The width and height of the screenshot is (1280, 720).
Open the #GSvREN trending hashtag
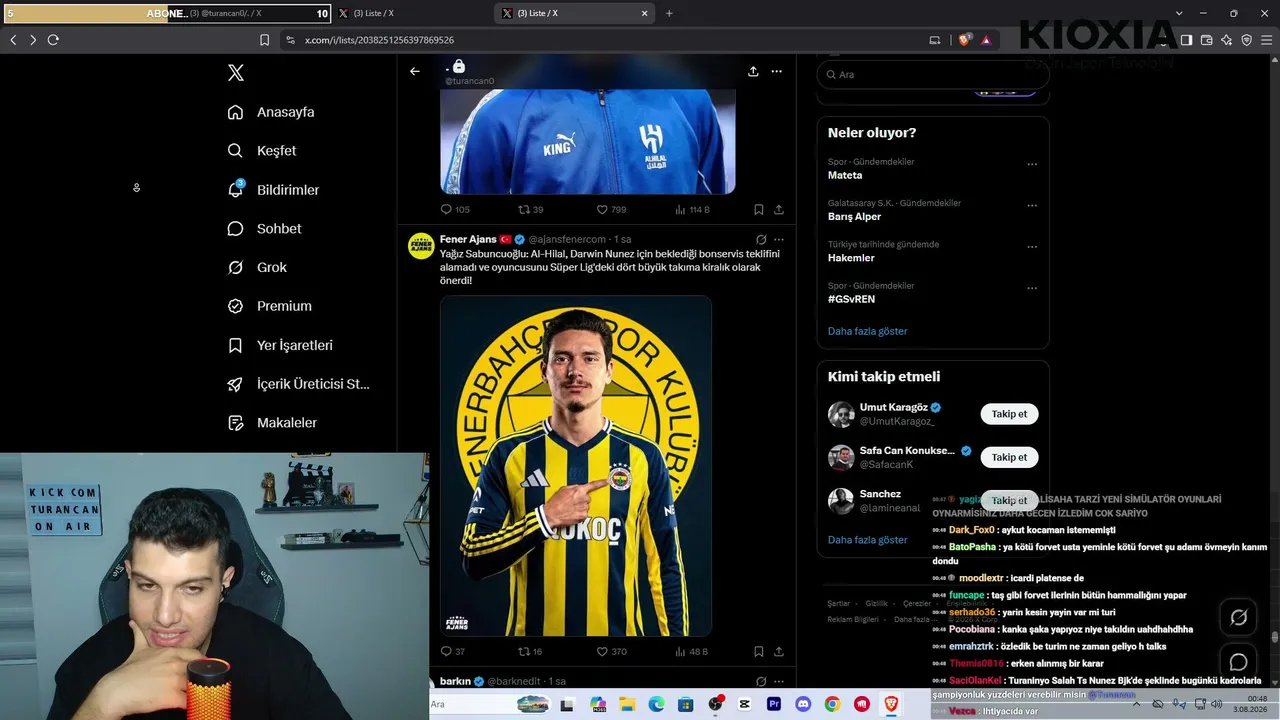(x=852, y=299)
